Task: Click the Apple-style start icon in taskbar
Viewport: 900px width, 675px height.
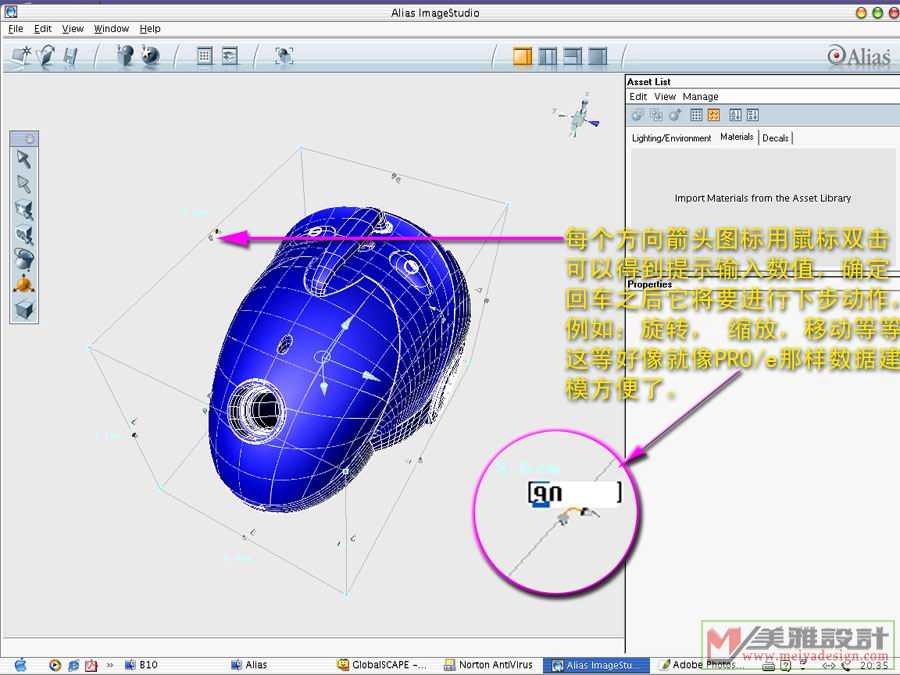Action: pyautogui.click(x=20, y=665)
